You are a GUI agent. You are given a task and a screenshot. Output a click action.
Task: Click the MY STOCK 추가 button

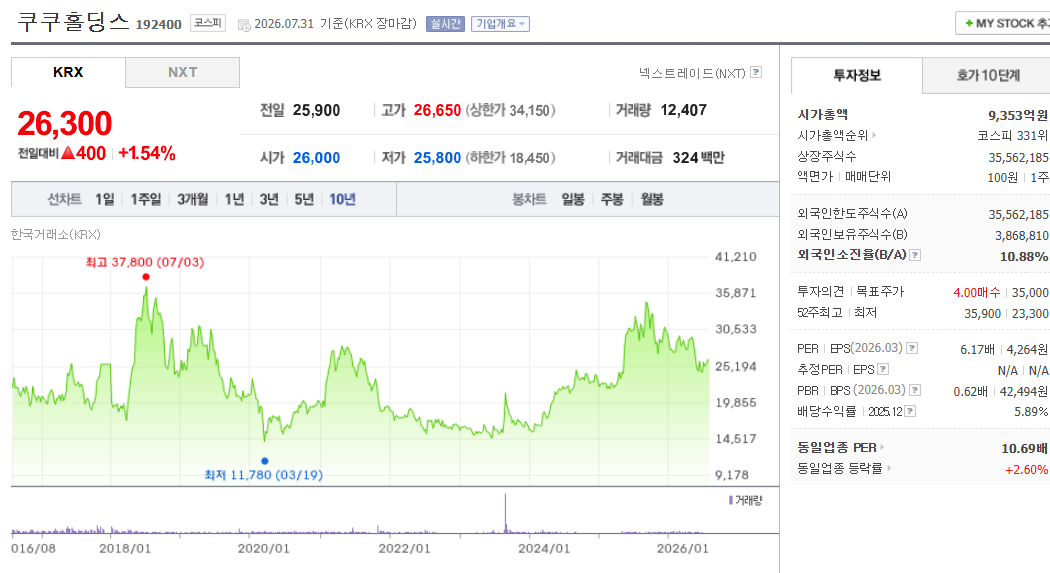tap(1002, 23)
